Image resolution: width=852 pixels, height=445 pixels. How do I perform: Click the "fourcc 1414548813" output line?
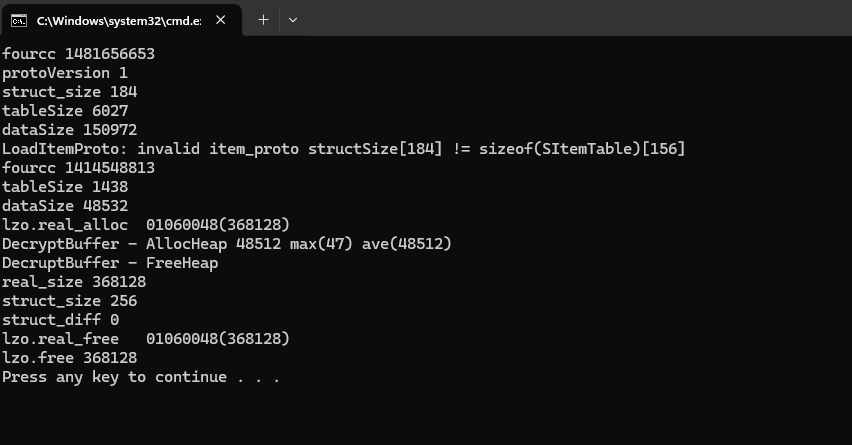(78, 168)
